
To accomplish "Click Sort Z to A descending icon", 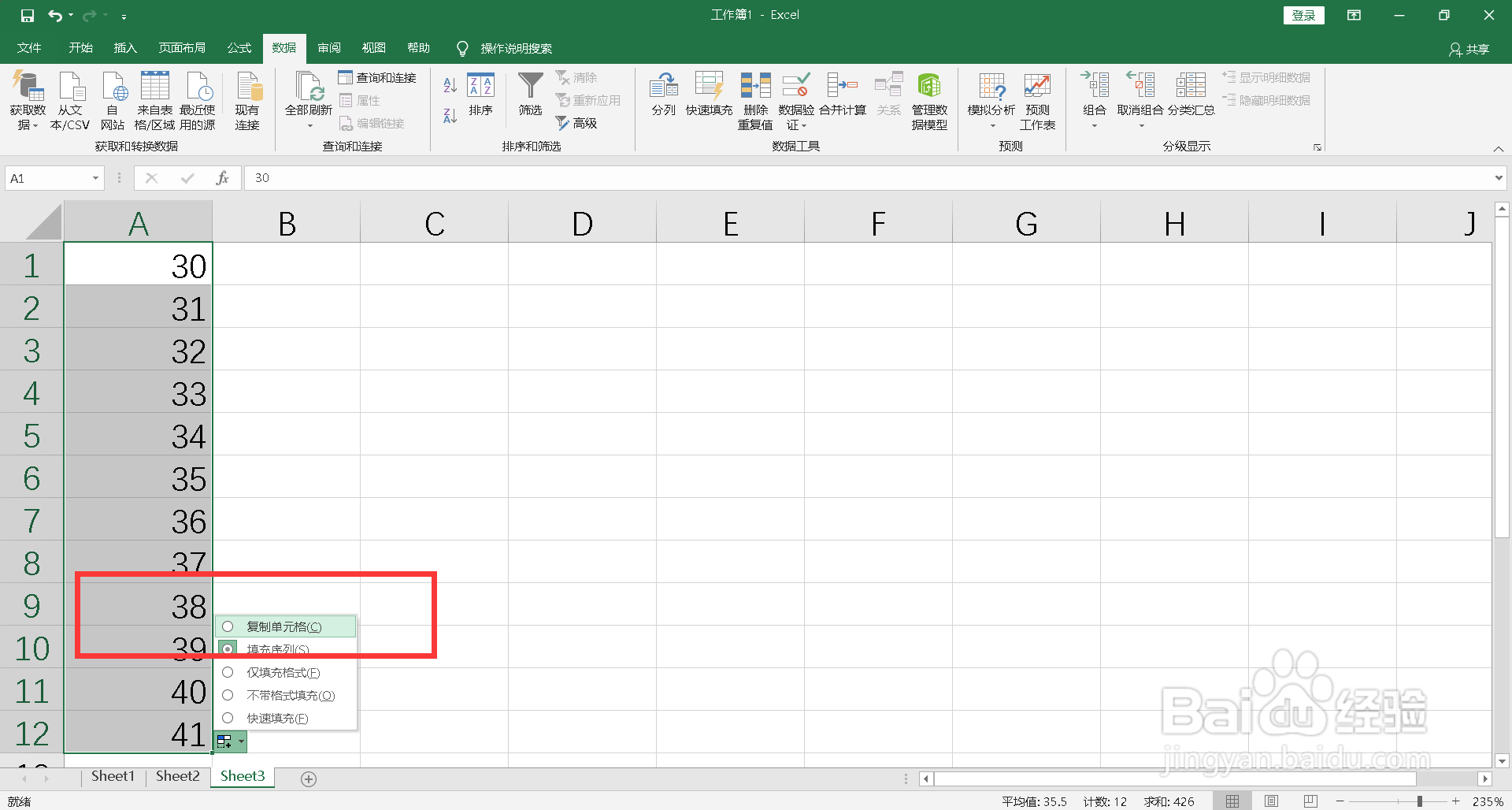I will coord(450,116).
